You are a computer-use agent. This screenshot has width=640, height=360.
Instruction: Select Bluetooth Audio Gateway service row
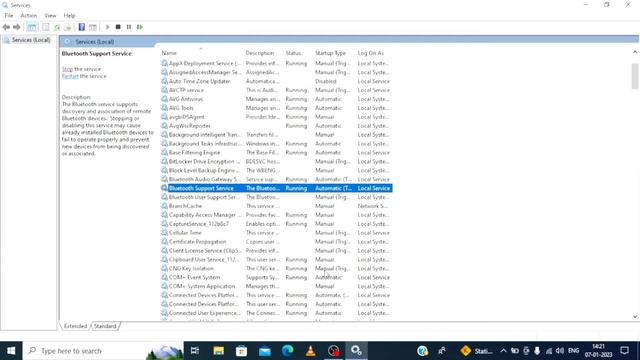click(x=276, y=179)
